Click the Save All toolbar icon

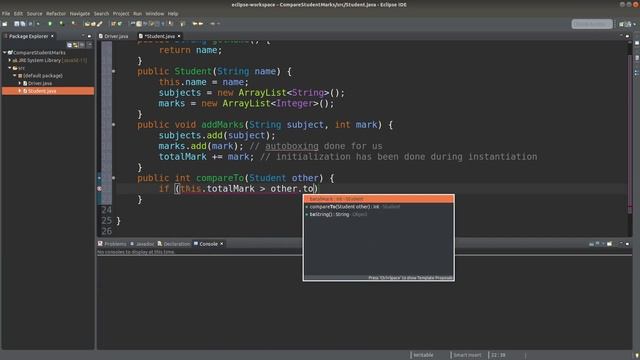(x=23, y=24)
